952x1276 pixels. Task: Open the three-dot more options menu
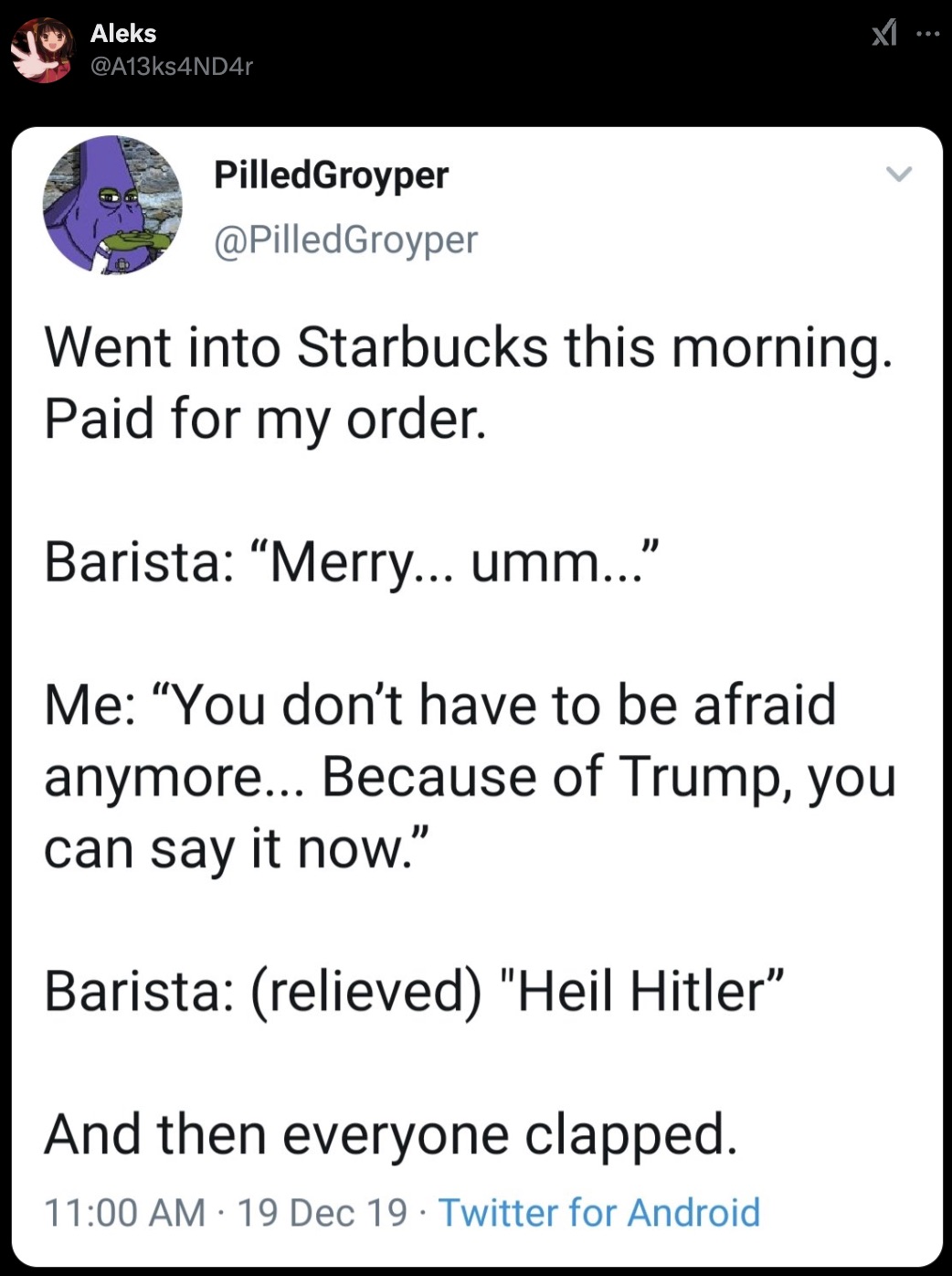pos(926,35)
